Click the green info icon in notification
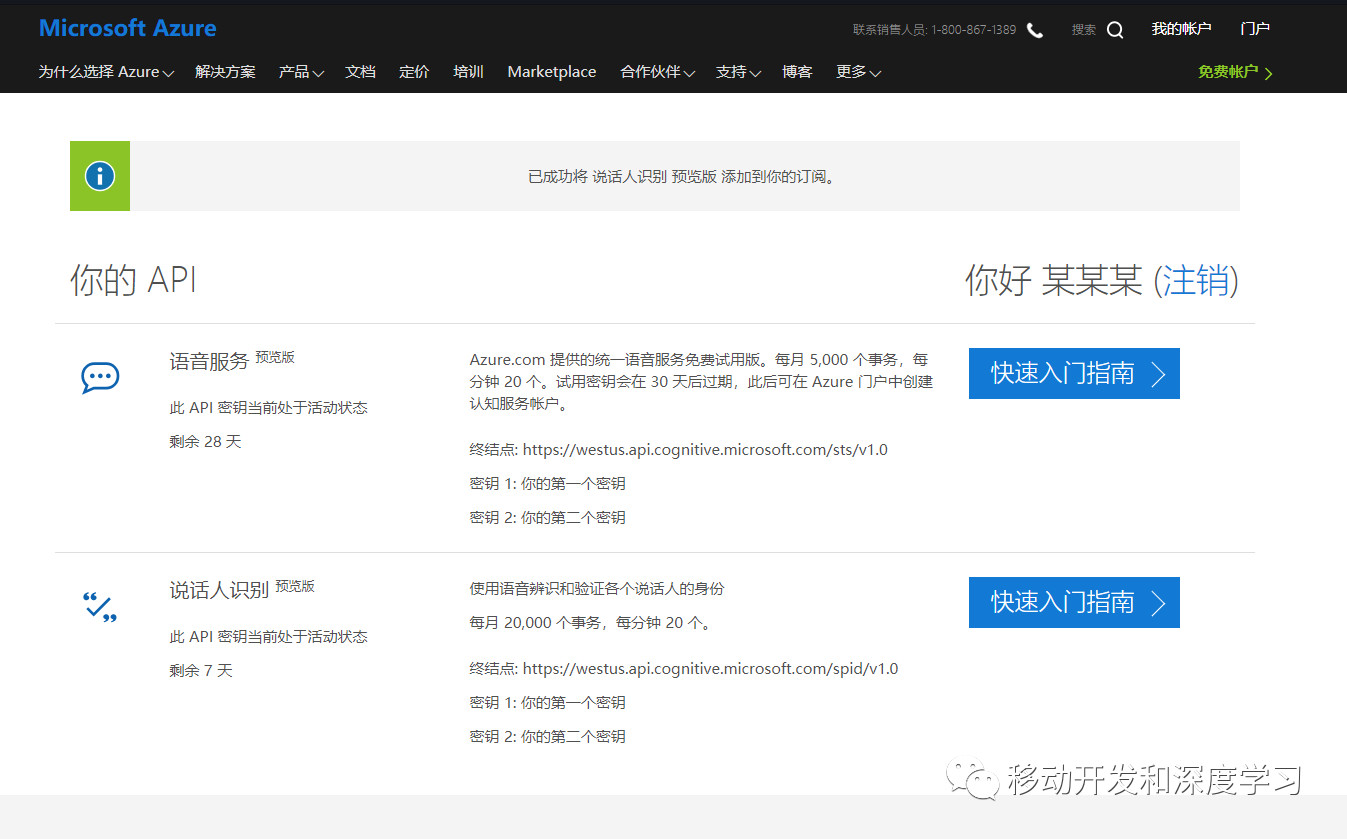Viewport: 1347px width, 839px height. [100, 176]
